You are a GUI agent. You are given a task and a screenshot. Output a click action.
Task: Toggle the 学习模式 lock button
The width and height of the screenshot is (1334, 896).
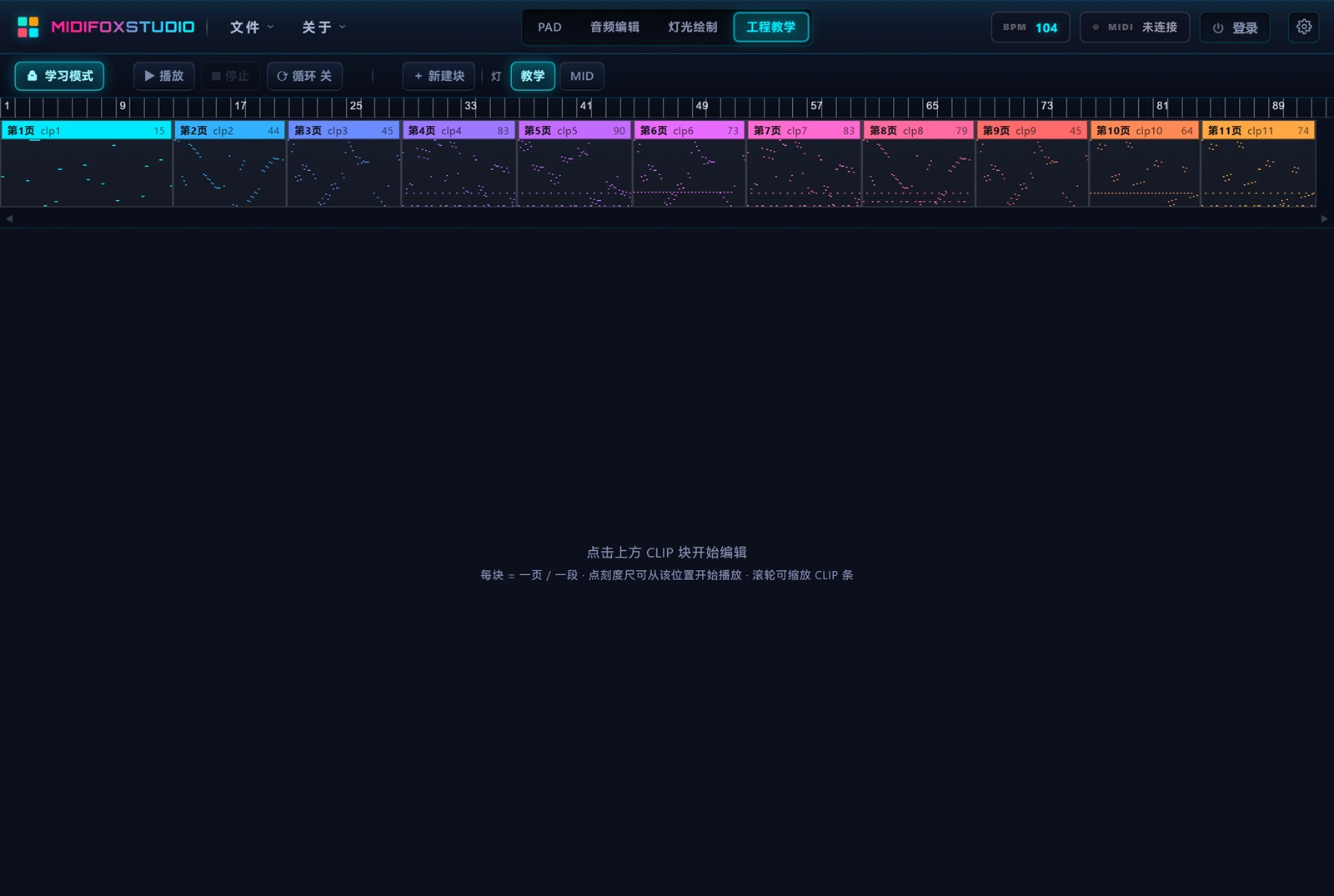click(x=59, y=76)
